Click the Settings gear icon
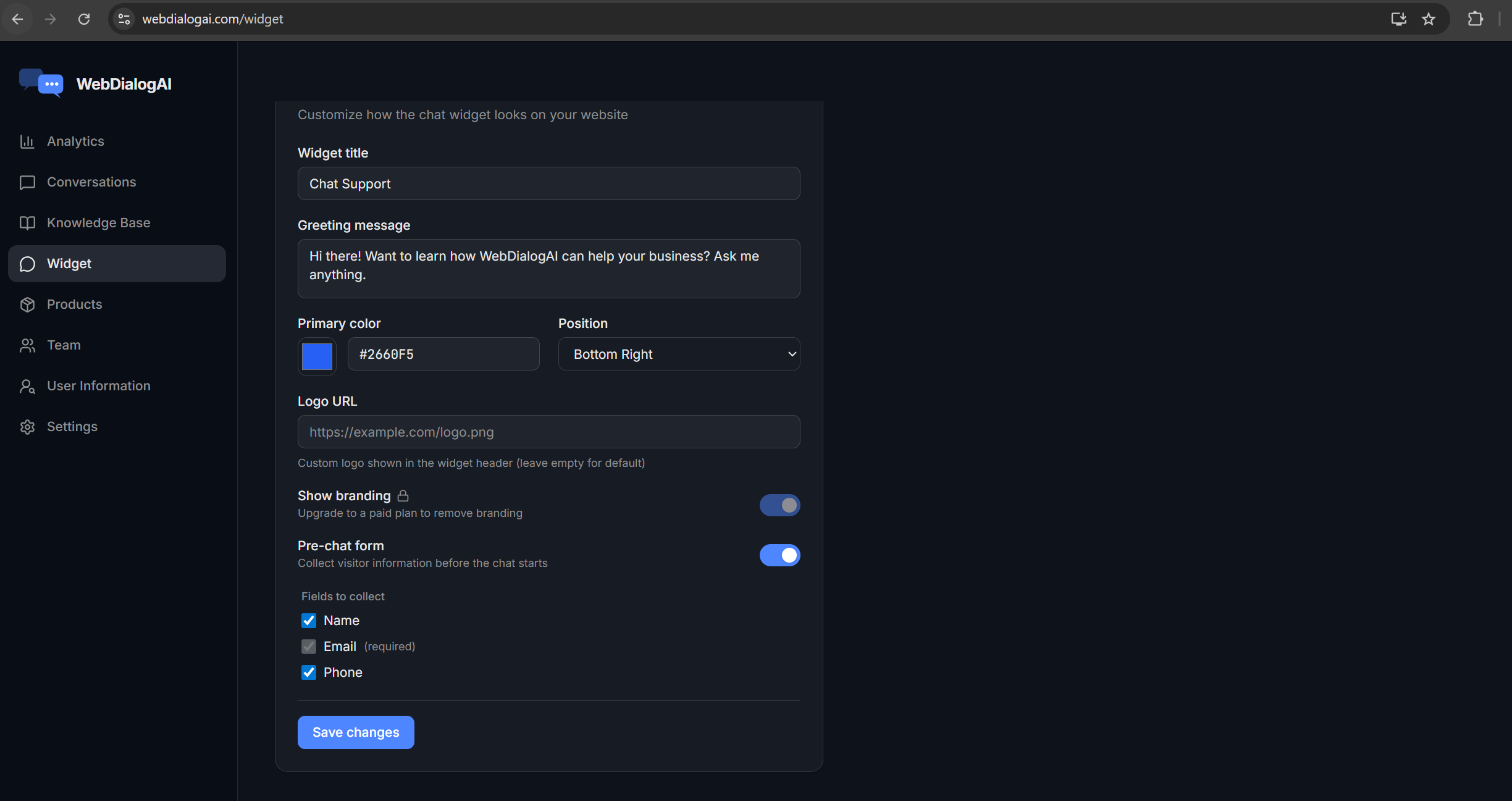The width and height of the screenshot is (1512, 801). (x=27, y=427)
